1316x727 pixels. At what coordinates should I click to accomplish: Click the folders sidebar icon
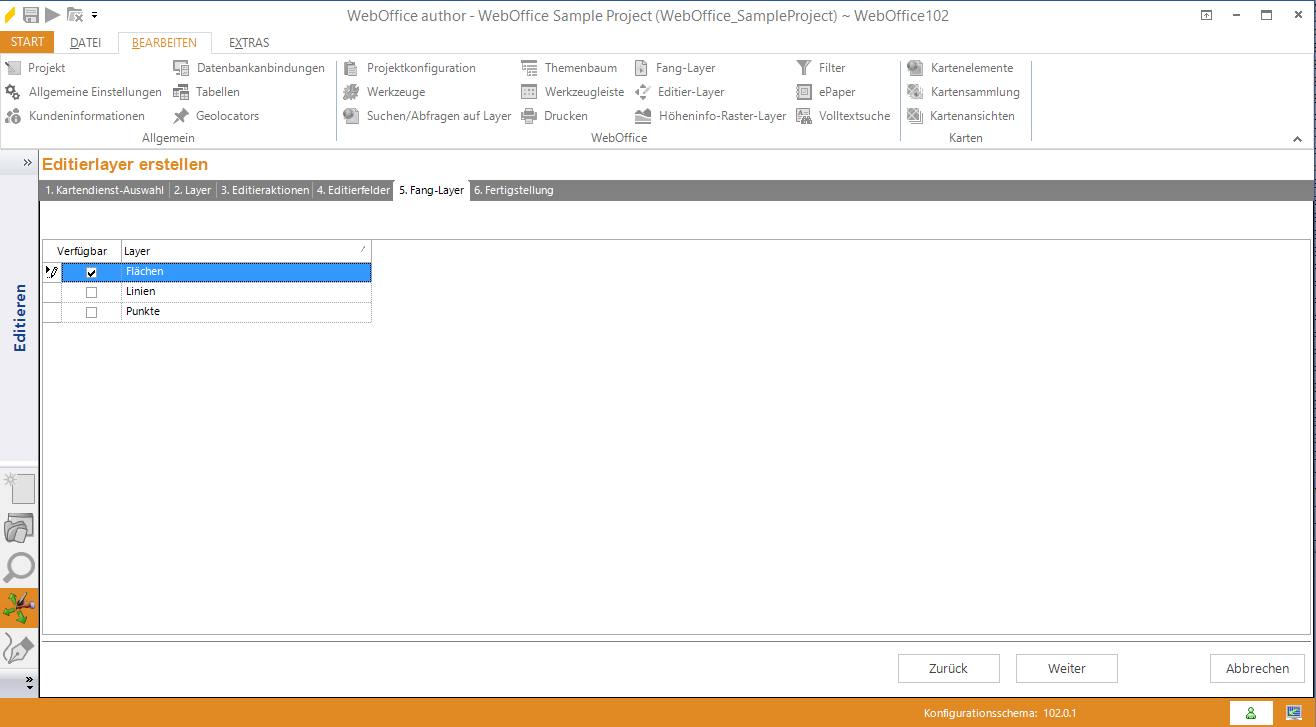click(x=19, y=528)
